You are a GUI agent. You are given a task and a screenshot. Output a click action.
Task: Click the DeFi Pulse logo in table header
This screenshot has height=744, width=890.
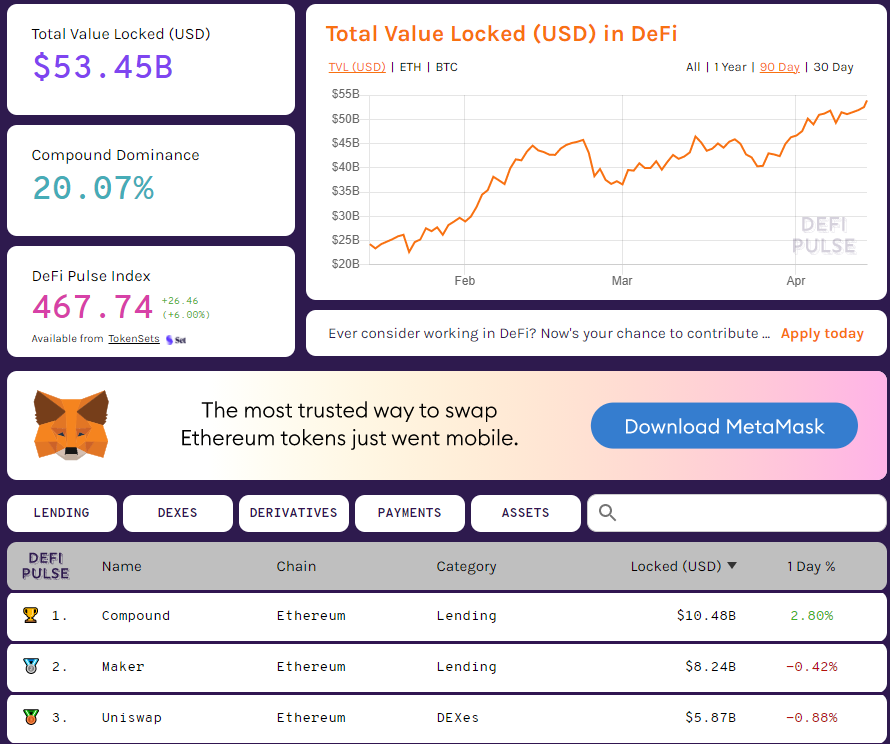(46, 566)
